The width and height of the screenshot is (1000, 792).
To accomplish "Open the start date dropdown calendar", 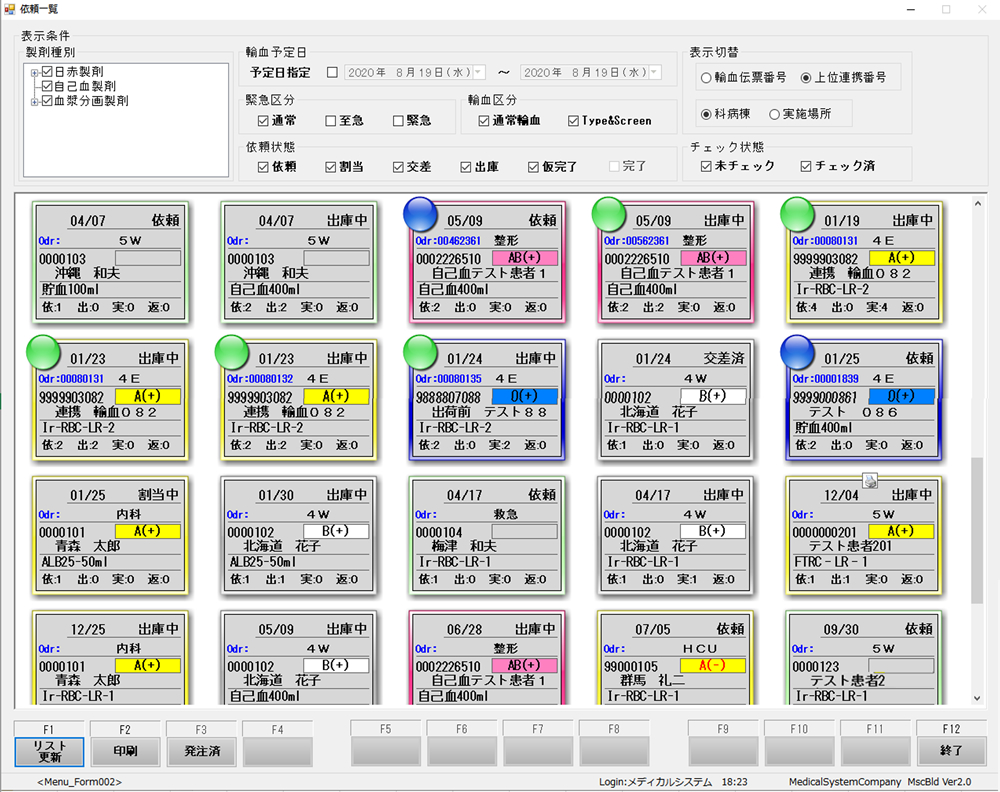I will click(478, 73).
